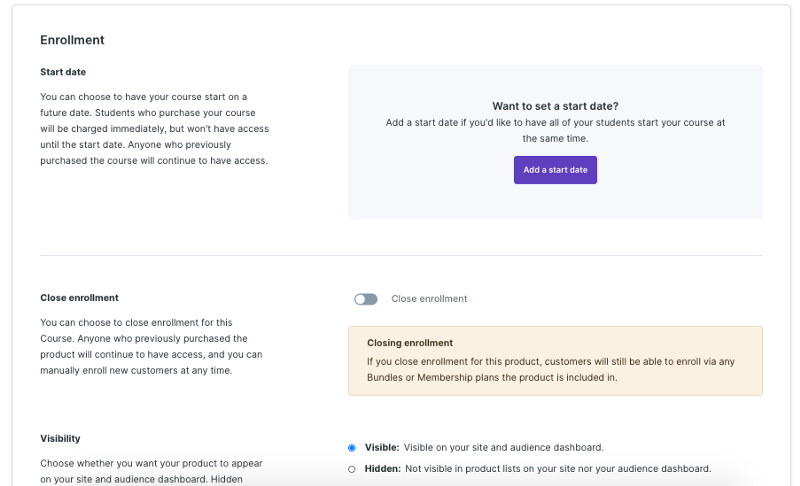This screenshot has height=486, width=800.
Task: Click 'Visible on your site and audience dashboard' text
Action: (503, 448)
